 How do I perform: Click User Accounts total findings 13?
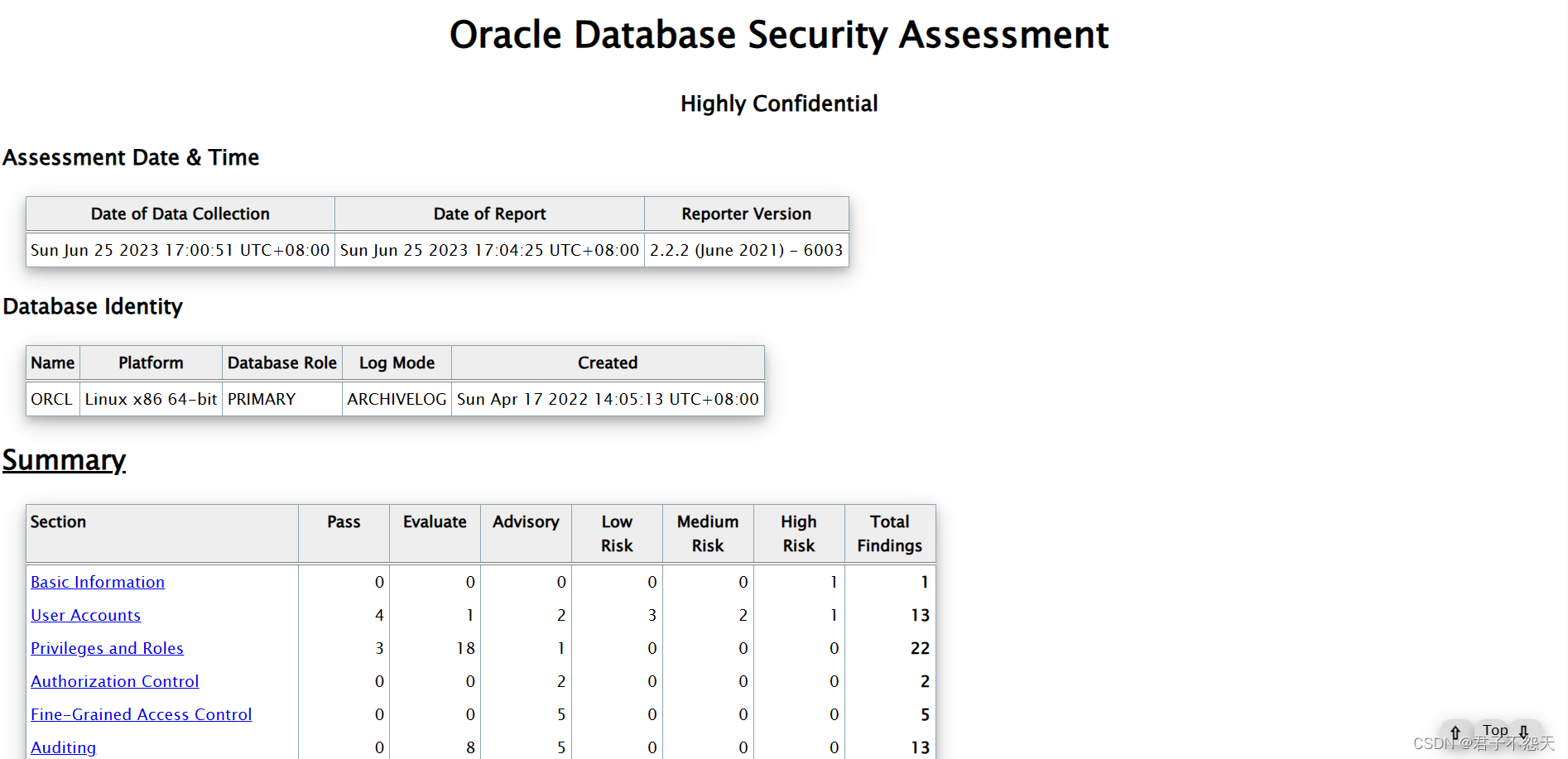(920, 615)
